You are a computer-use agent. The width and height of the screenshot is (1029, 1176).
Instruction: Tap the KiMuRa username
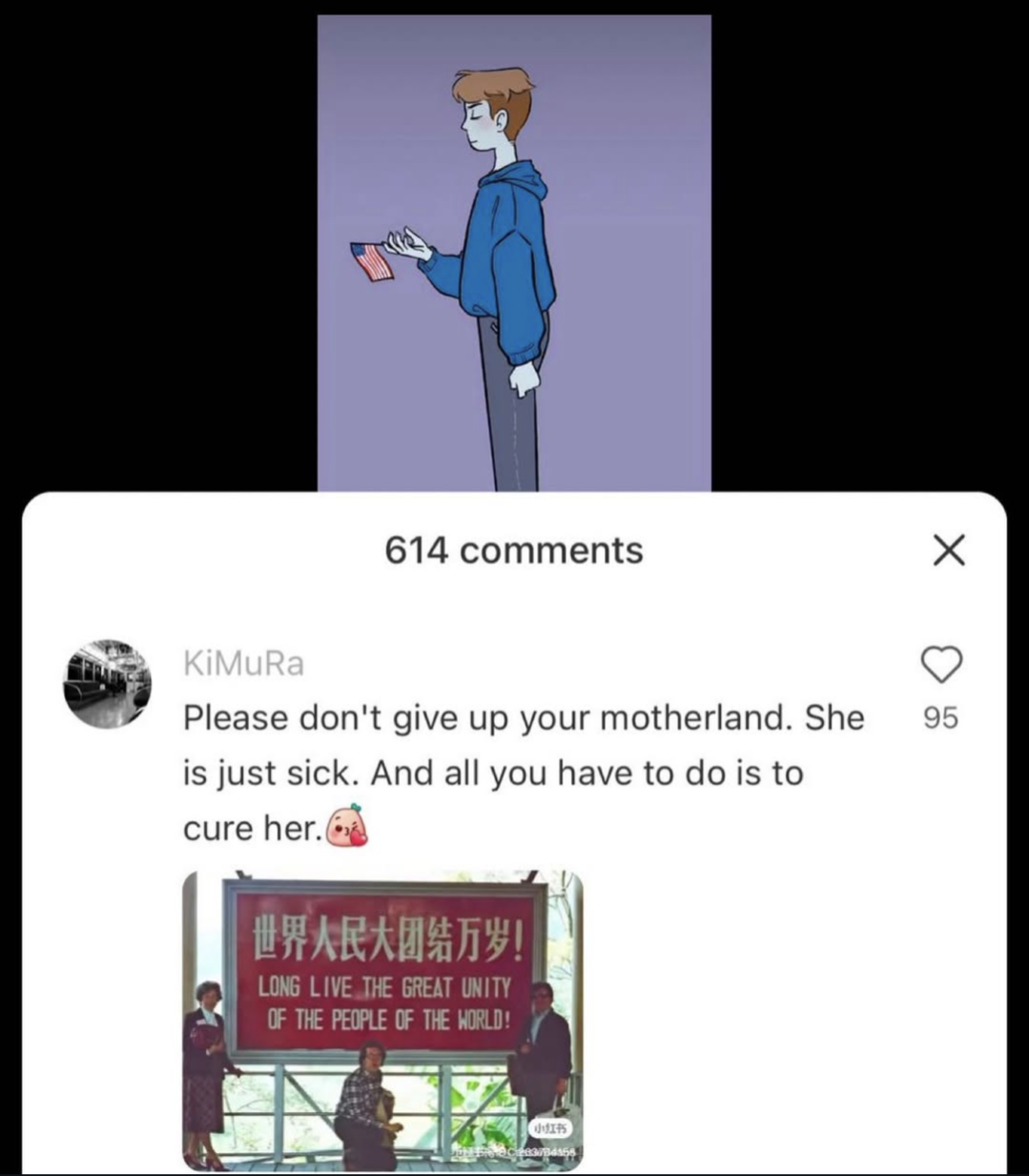tap(243, 663)
